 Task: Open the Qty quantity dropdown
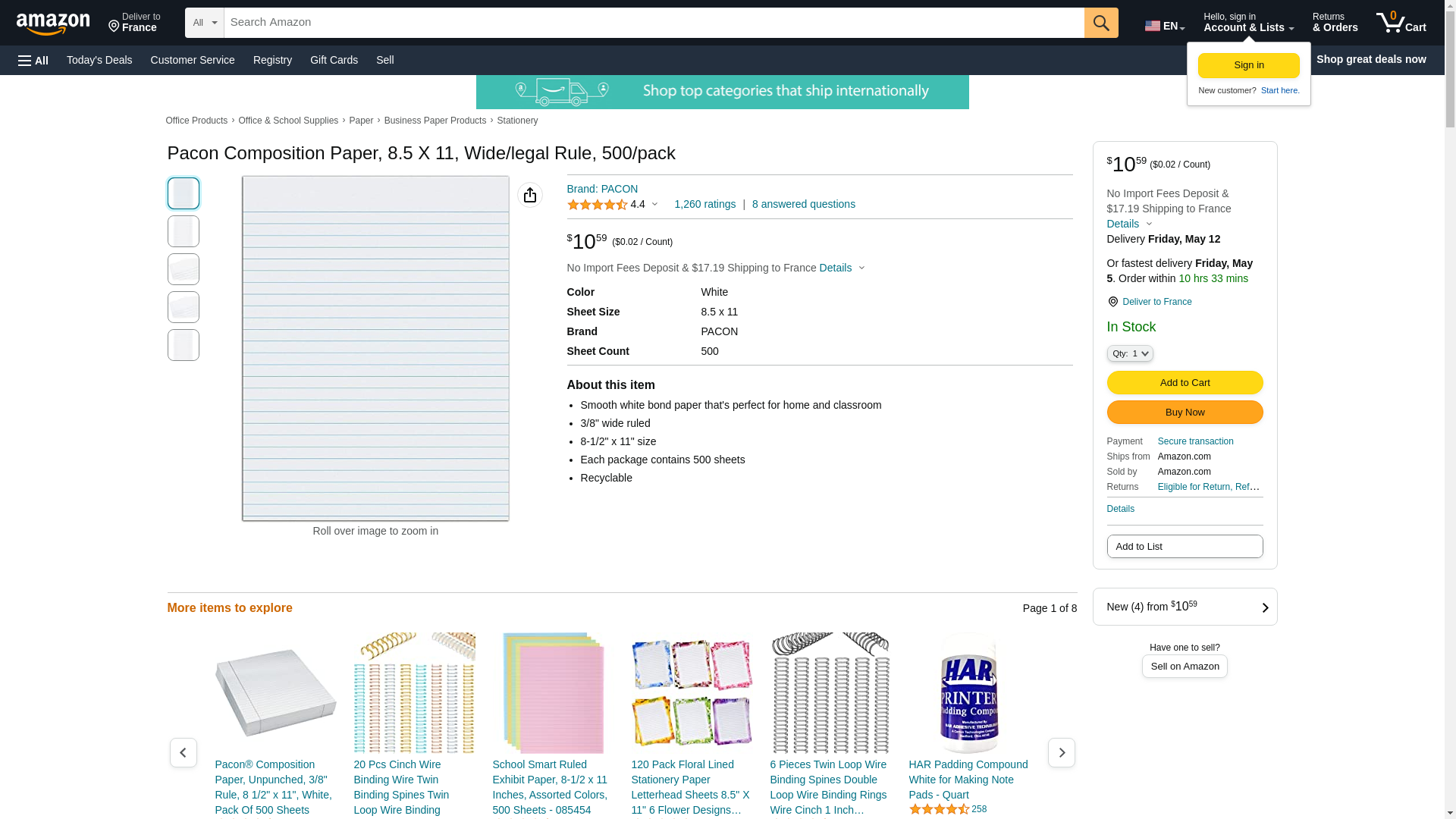[x=1129, y=353]
